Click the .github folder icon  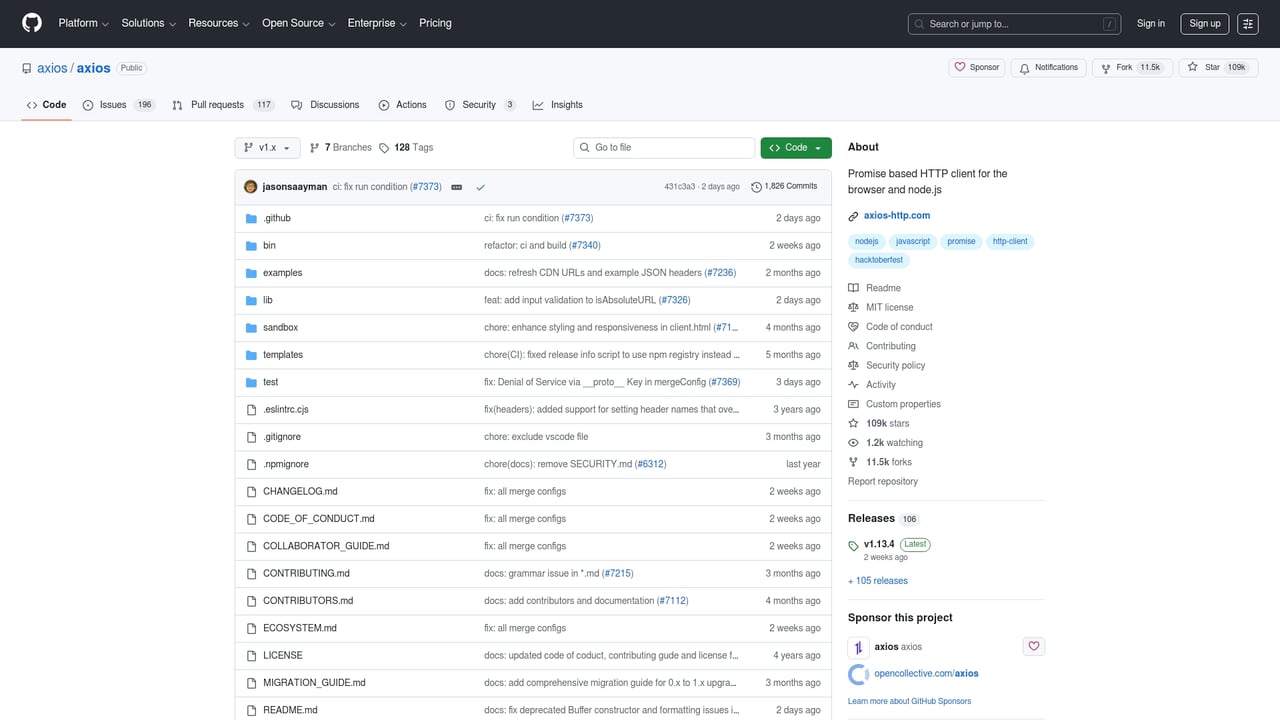(250, 218)
